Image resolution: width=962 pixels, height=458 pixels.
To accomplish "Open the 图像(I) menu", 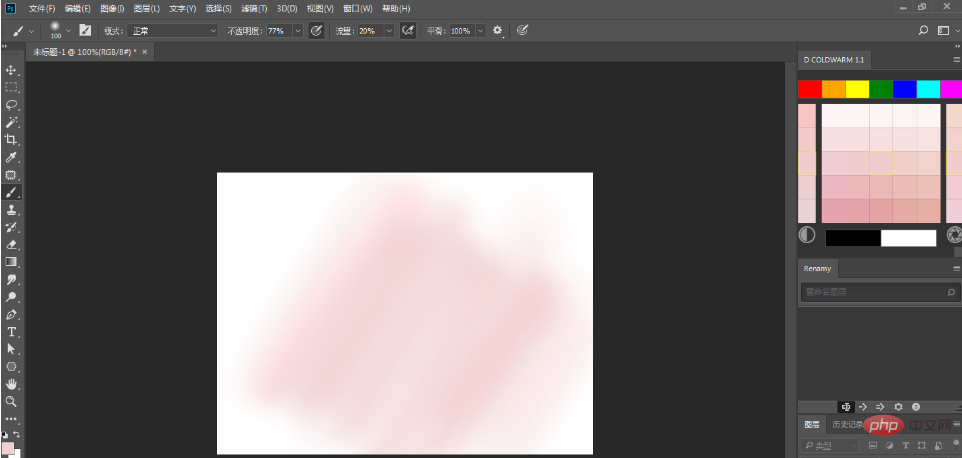I will click(112, 9).
